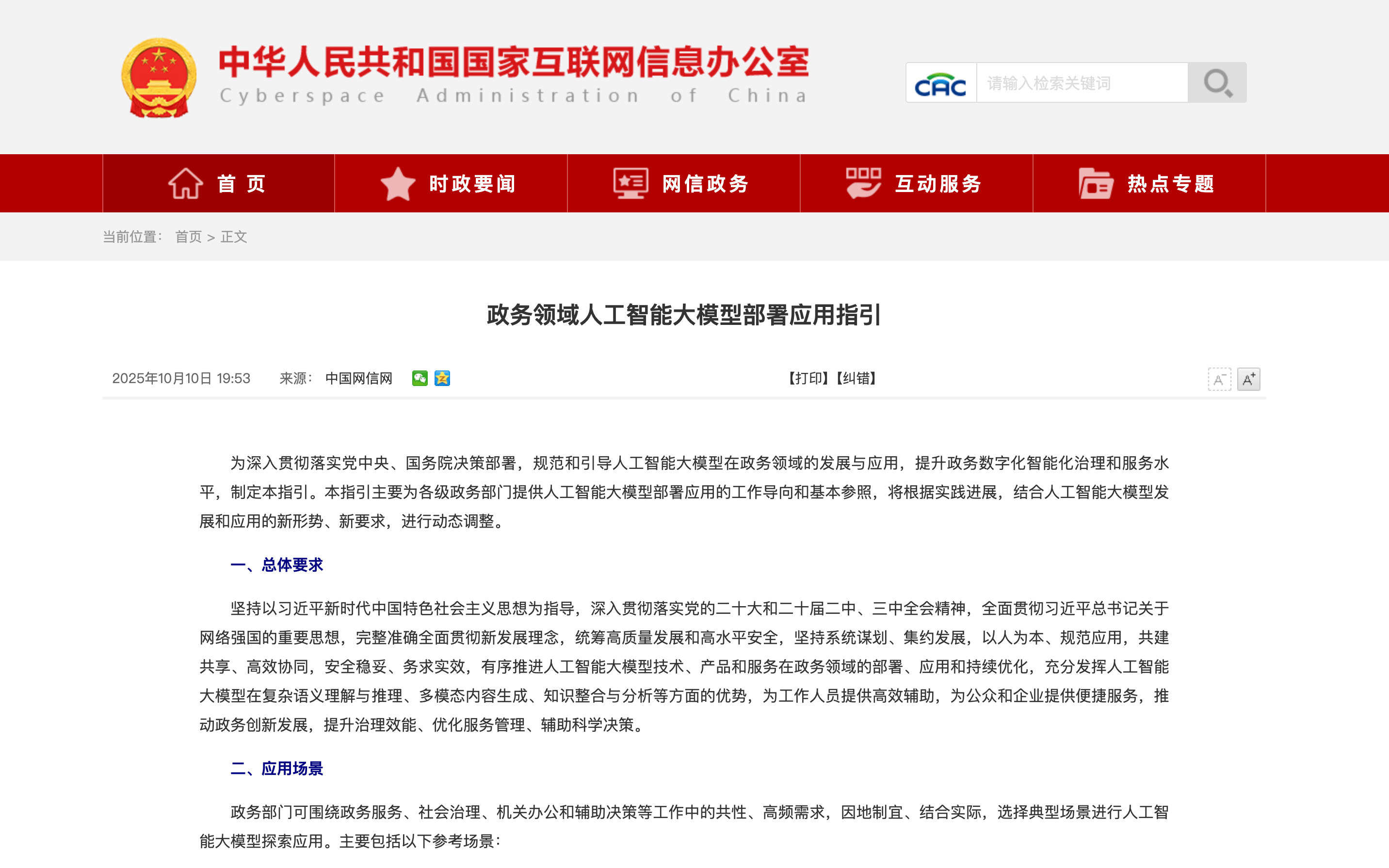Screen dimensions: 1389x868
Task: Click the 【打印】 print link
Action: coord(808,378)
